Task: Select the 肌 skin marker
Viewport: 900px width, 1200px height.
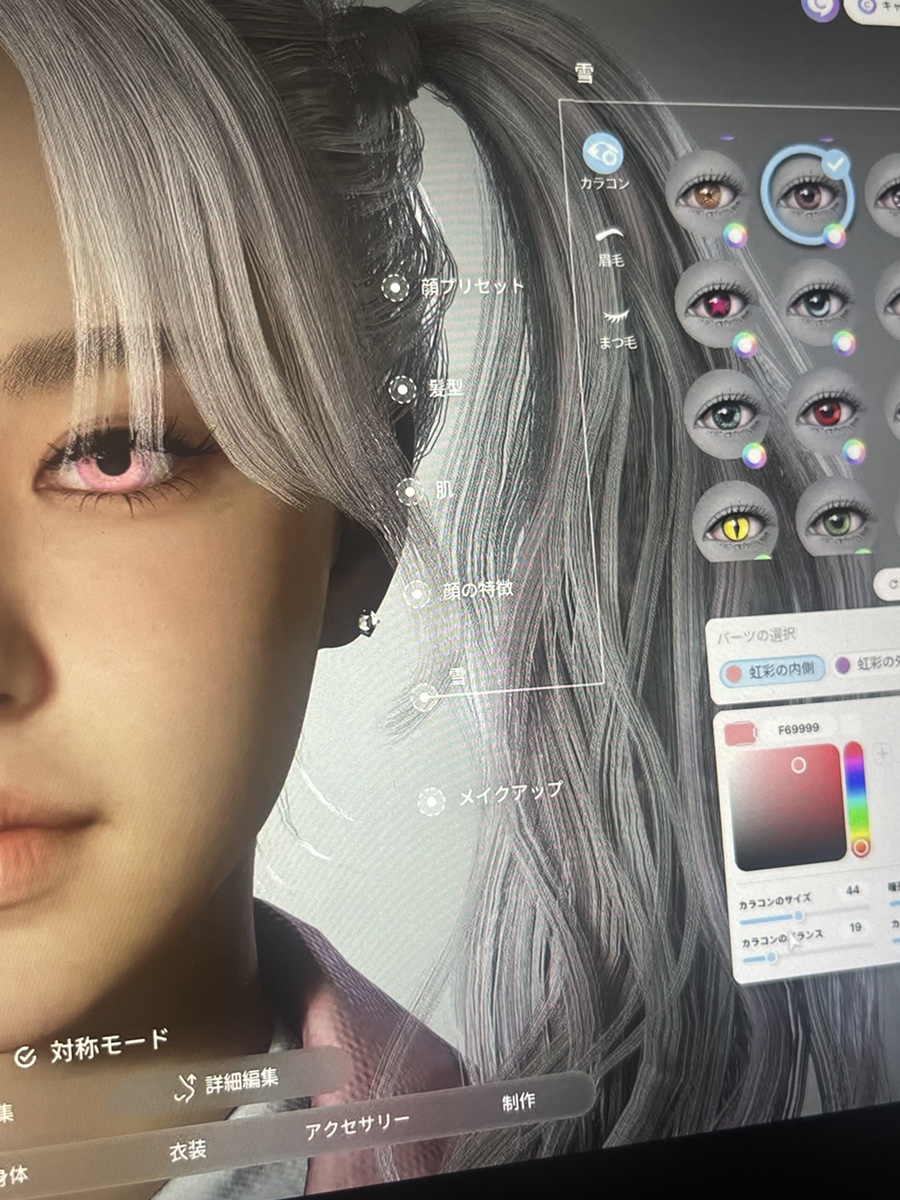Action: point(410,491)
